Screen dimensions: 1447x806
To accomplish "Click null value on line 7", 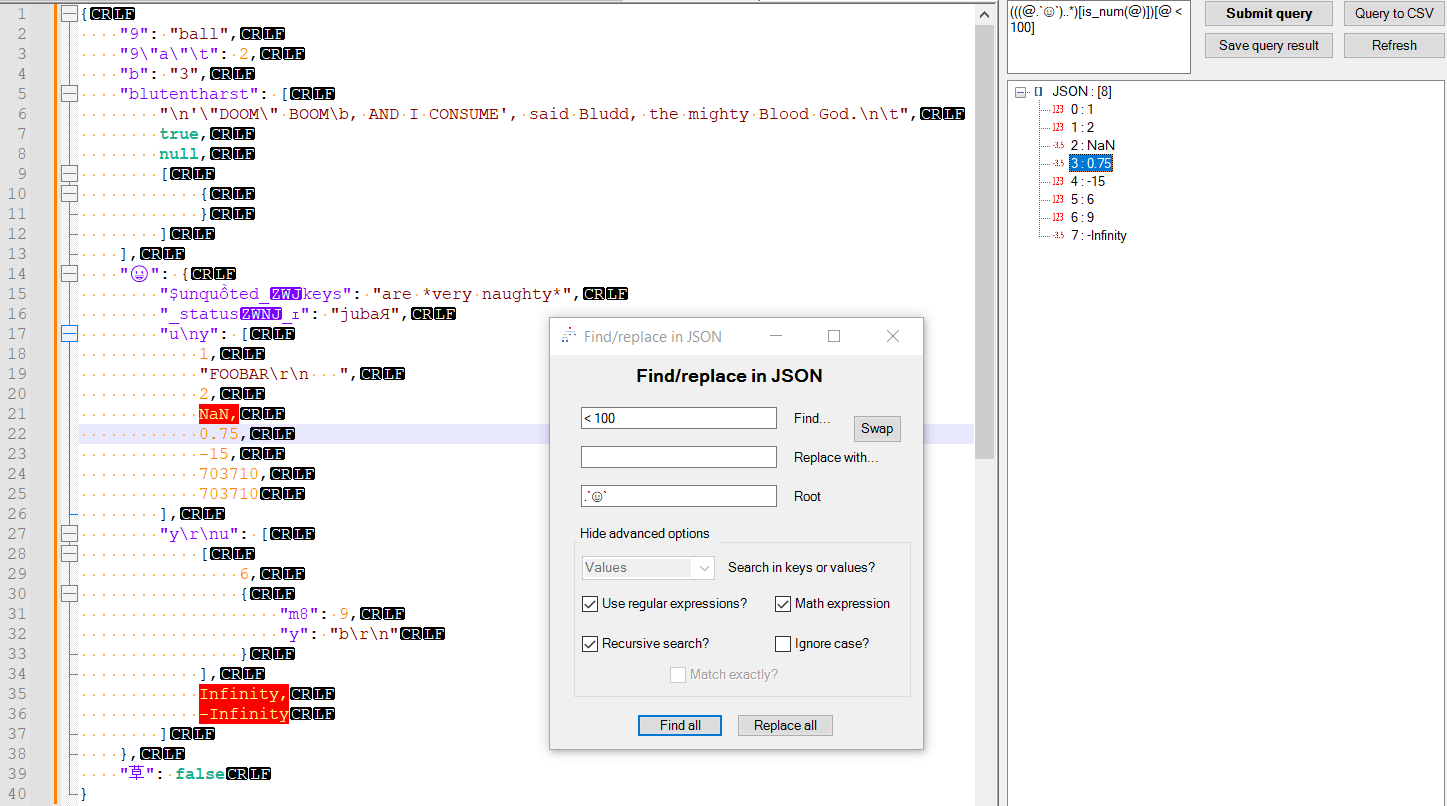I will (x=179, y=154).
